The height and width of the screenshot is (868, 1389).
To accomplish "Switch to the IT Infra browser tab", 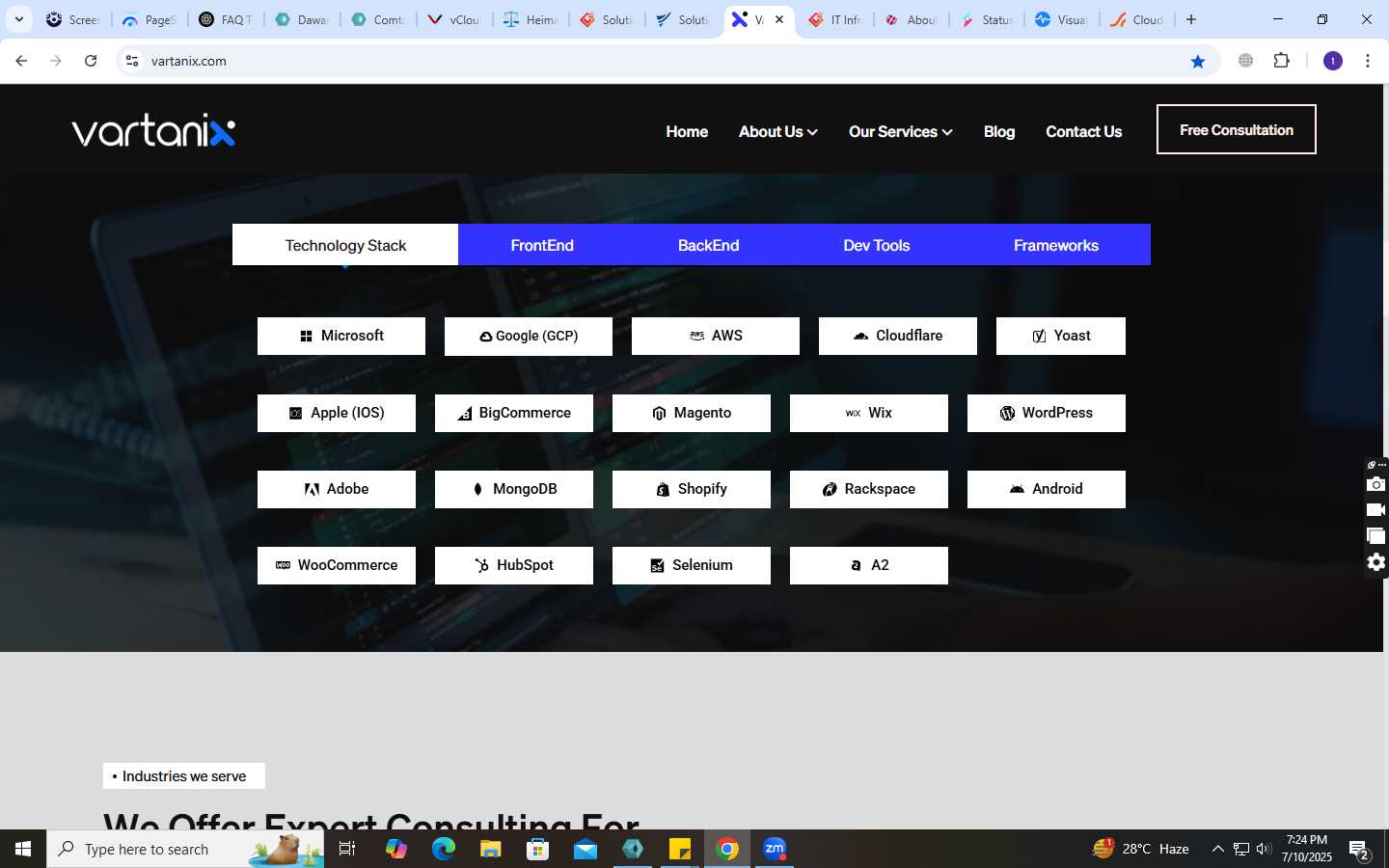I will [x=835, y=19].
